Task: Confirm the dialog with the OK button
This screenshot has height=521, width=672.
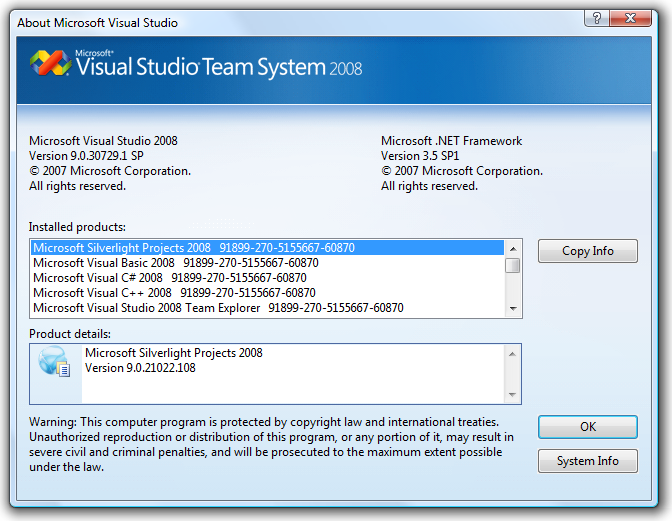Action: point(588,427)
